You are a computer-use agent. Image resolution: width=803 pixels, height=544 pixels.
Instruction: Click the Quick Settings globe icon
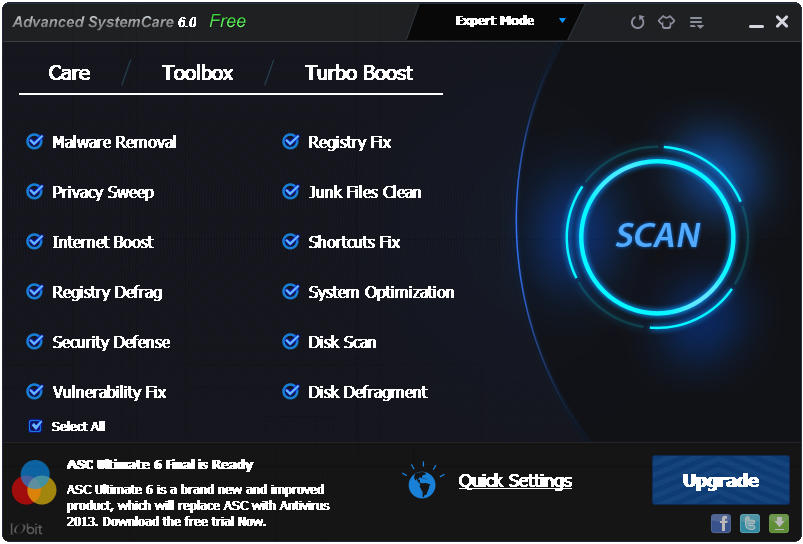point(421,481)
